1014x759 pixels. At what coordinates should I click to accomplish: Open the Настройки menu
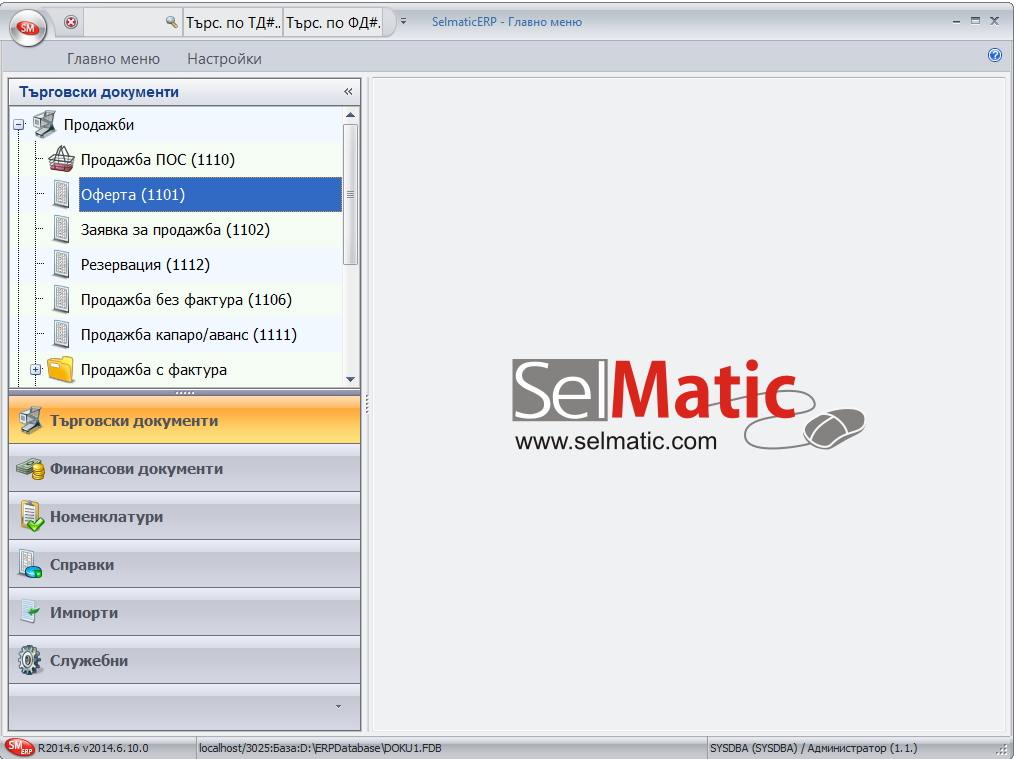point(224,59)
